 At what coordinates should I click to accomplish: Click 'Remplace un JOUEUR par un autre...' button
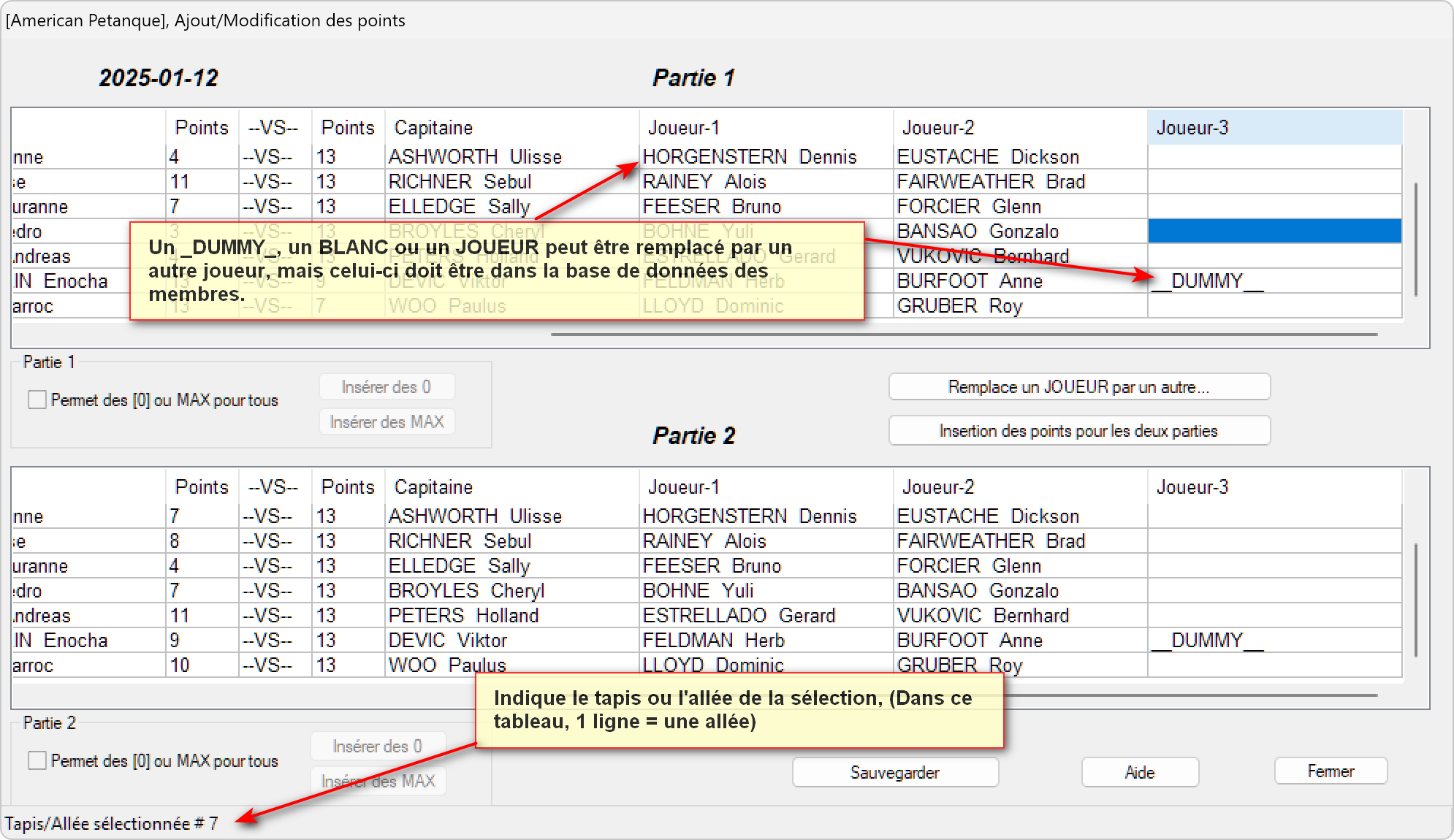point(1078,387)
